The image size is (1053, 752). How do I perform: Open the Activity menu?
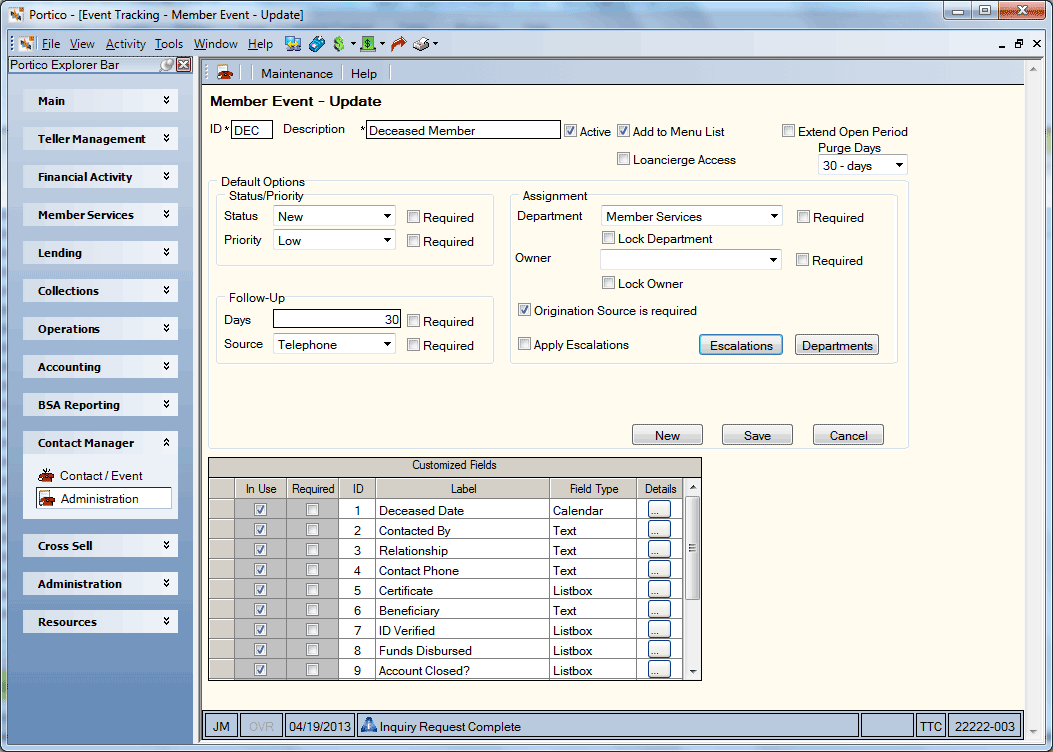(126, 44)
